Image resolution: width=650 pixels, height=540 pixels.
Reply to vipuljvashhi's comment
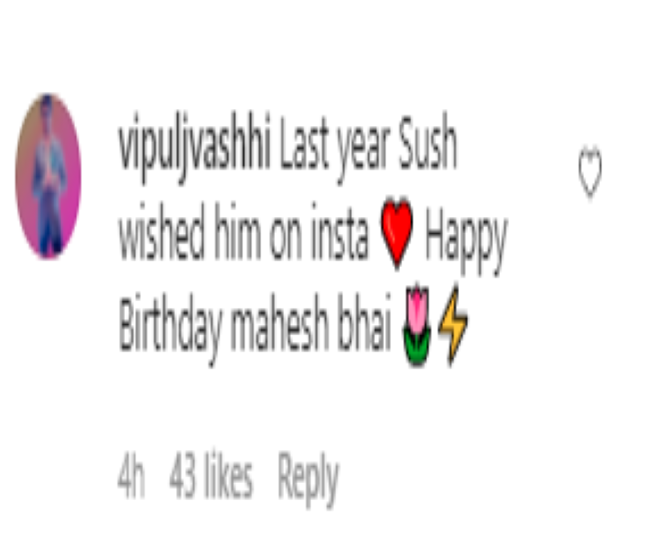pyautogui.click(x=308, y=480)
